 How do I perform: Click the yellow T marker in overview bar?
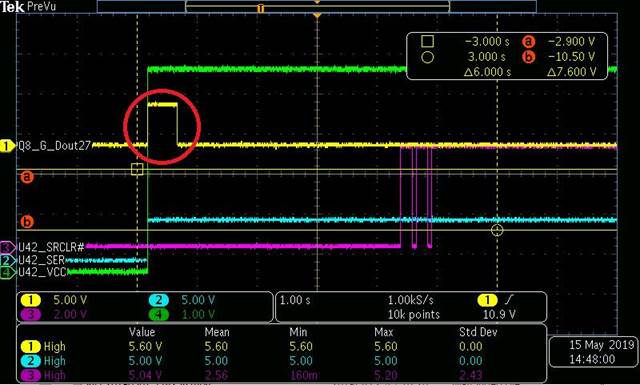[x=260, y=8]
